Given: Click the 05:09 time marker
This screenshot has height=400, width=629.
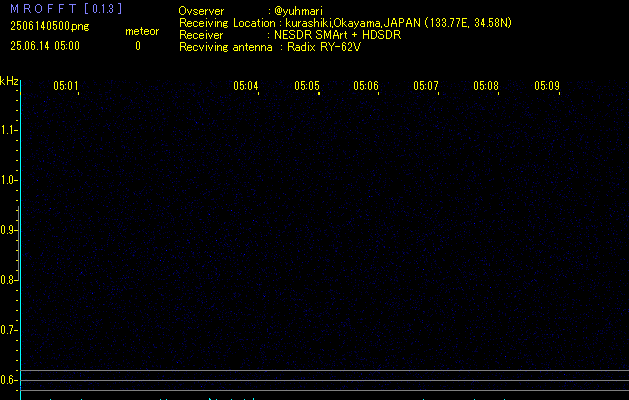Looking at the screenshot, I should click(547, 86).
